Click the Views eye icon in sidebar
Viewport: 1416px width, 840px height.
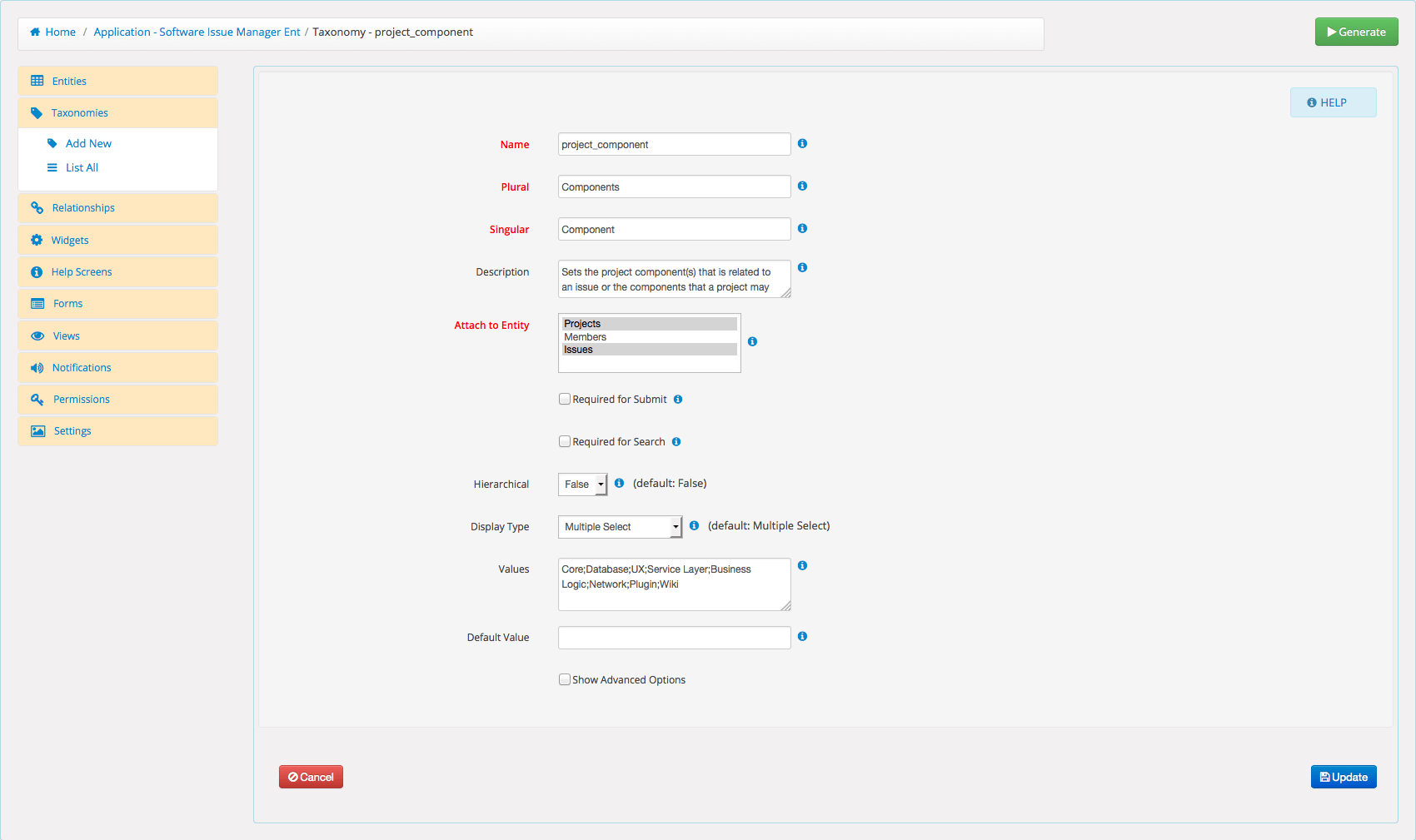(x=37, y=336)
